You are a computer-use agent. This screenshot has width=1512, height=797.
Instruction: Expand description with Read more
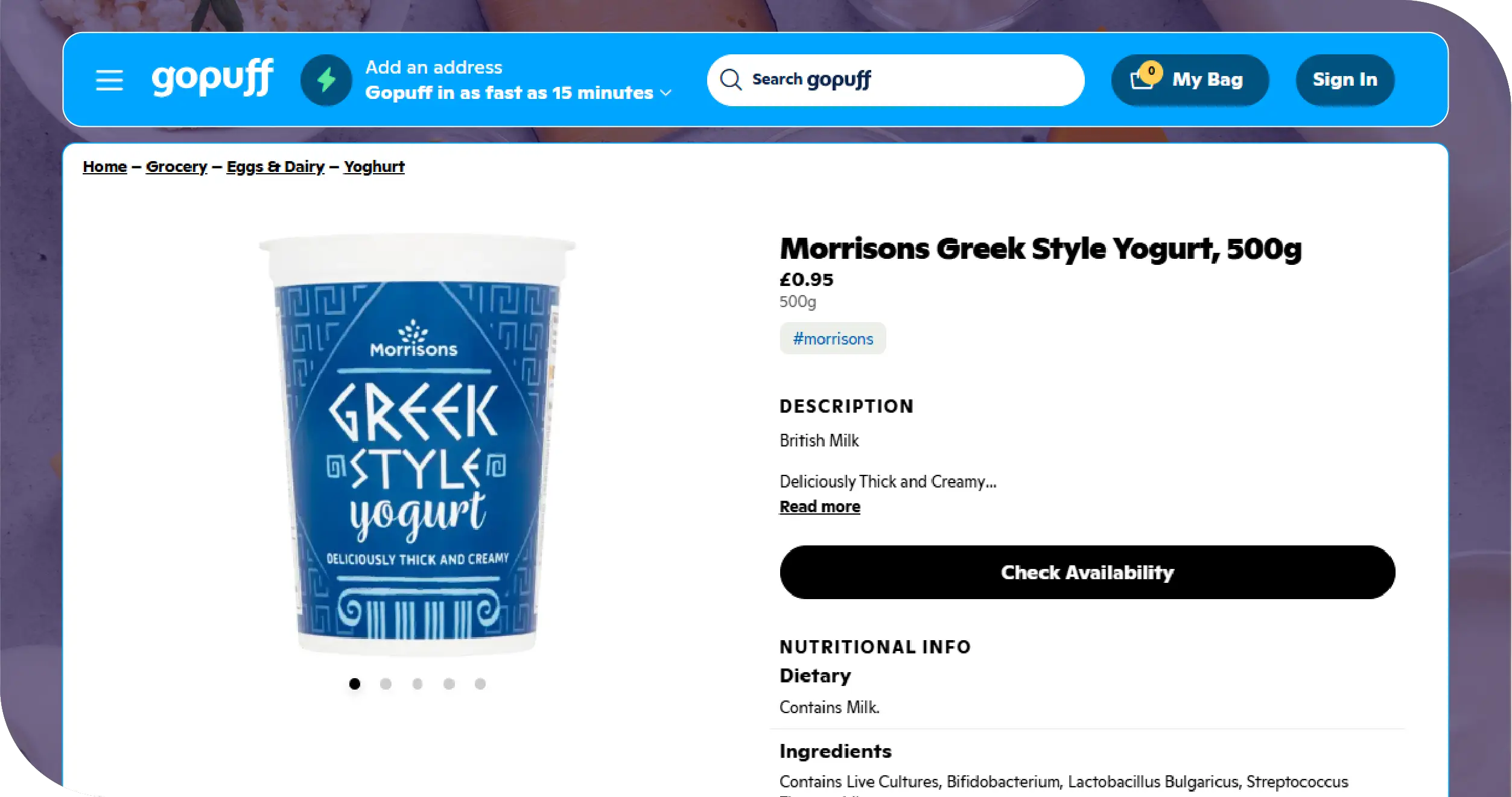coord(819,507)
